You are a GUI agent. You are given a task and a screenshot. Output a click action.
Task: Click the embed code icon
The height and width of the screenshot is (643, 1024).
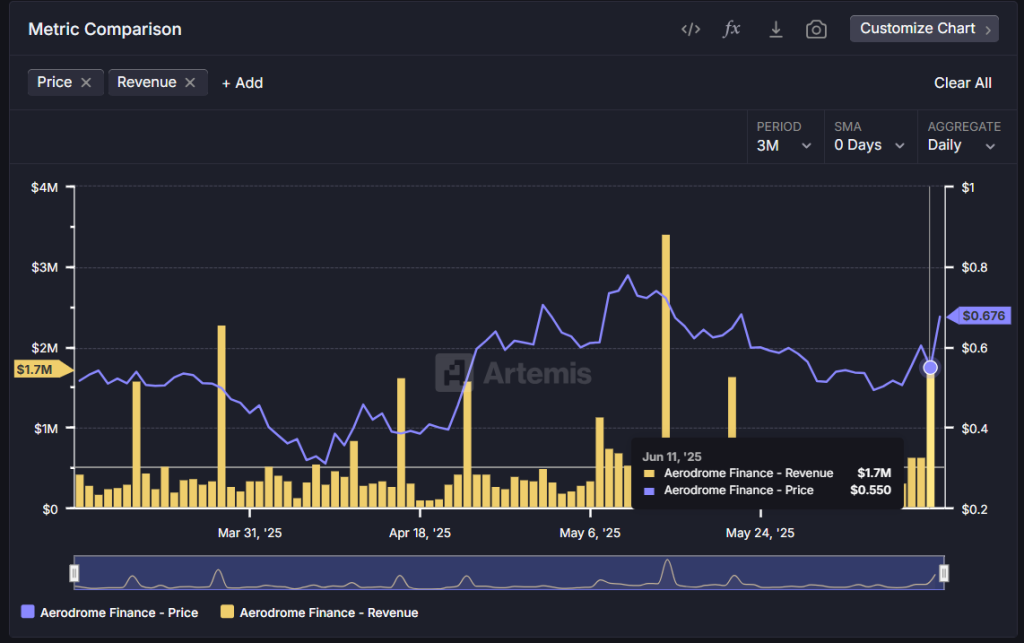[x=690, y=29]
